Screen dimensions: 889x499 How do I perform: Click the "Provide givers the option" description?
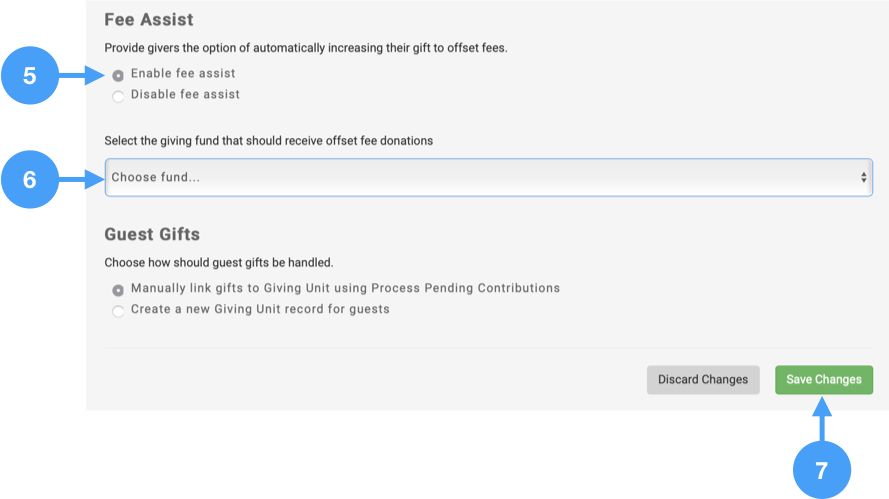[x=305, y=48]
